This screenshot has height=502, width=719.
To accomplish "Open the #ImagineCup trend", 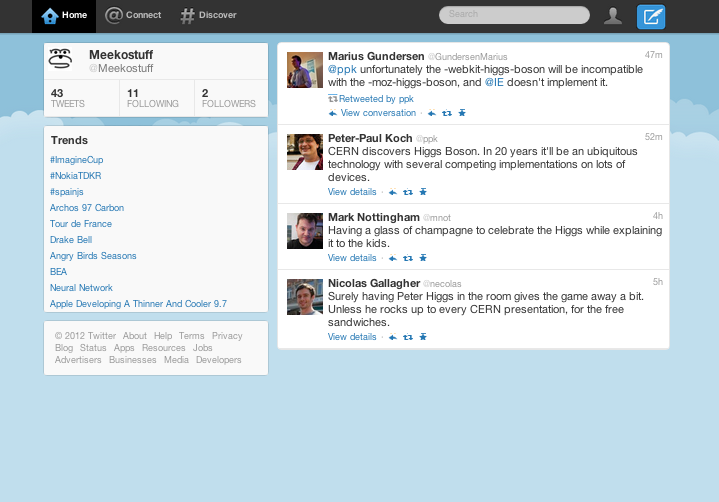I will [x=77, y=160].
